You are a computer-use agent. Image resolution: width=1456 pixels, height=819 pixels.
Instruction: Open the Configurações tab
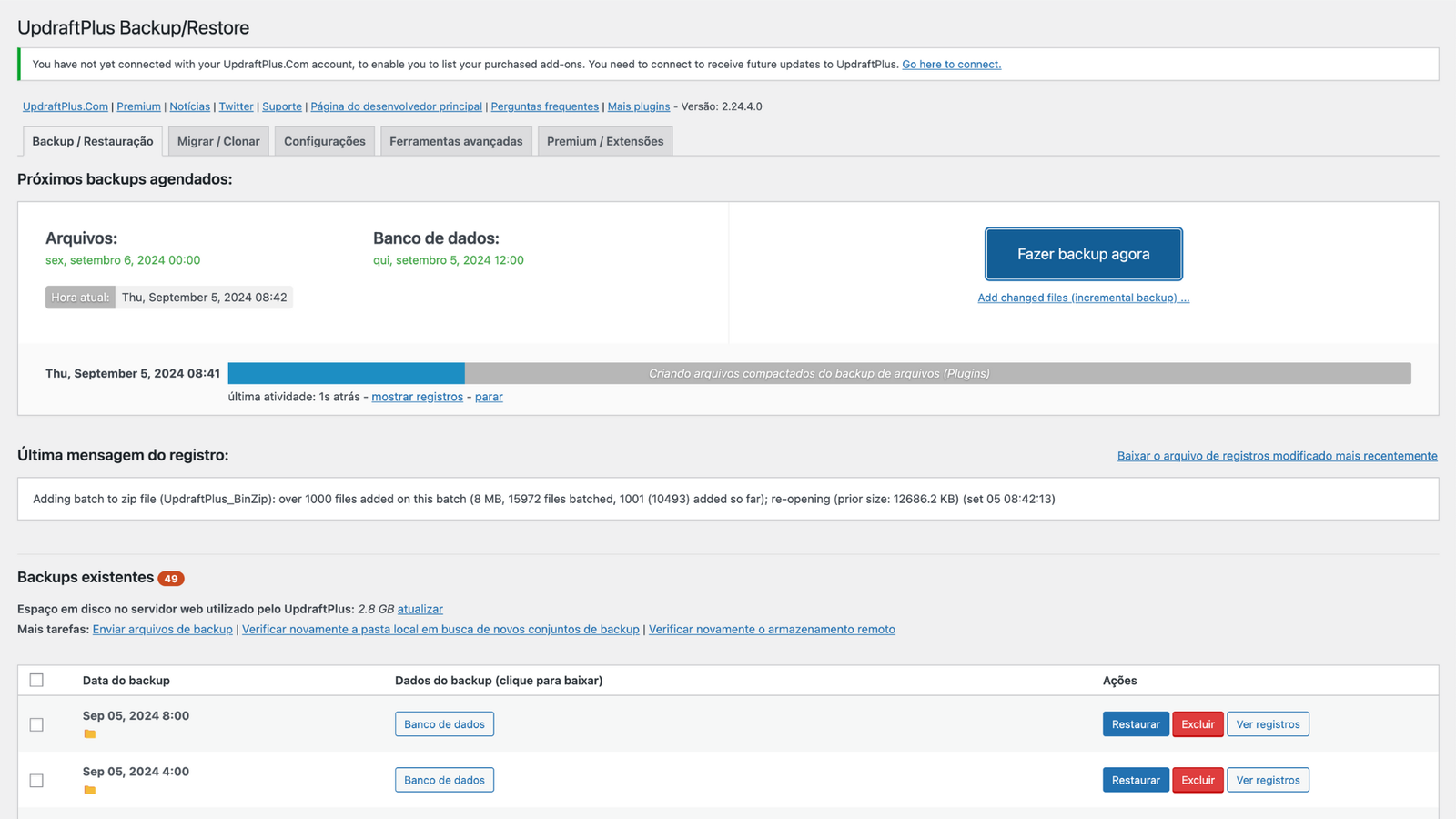(x=324, y=141)
